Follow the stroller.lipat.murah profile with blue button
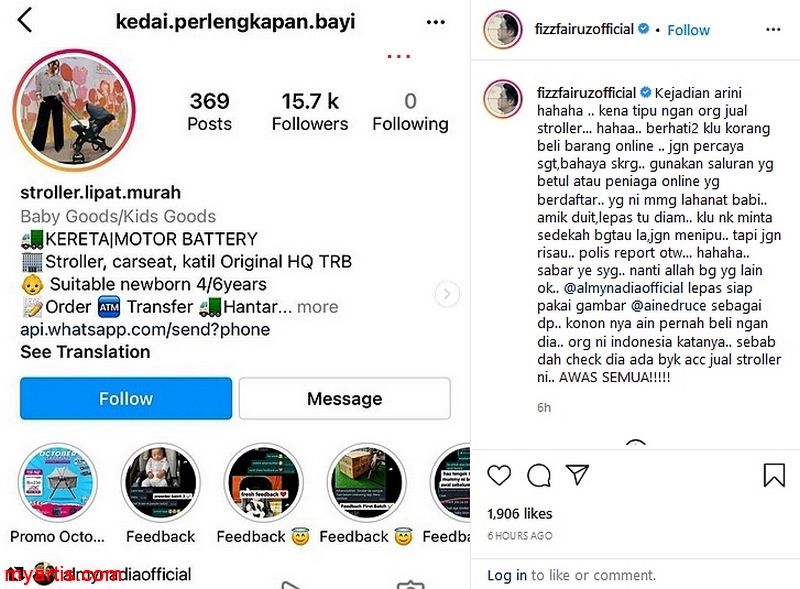This screenshot has width=800, height=589. (126, 399)
